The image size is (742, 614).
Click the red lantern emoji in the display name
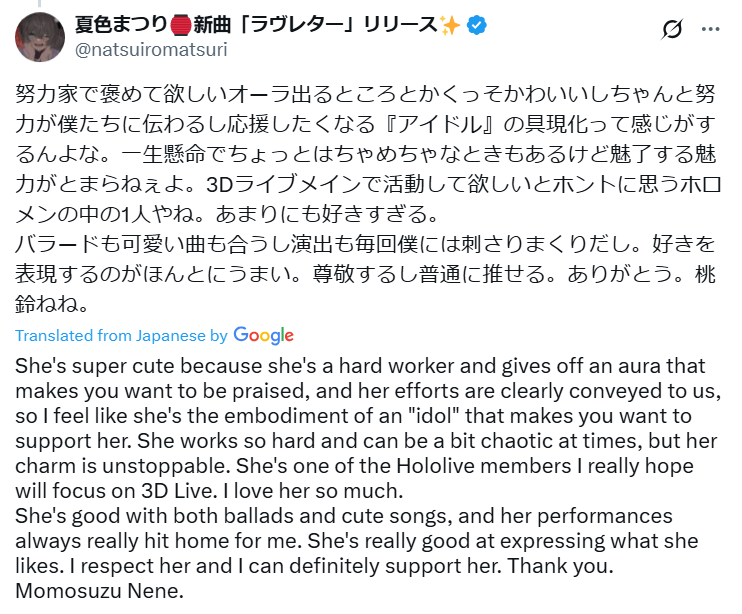180,25
